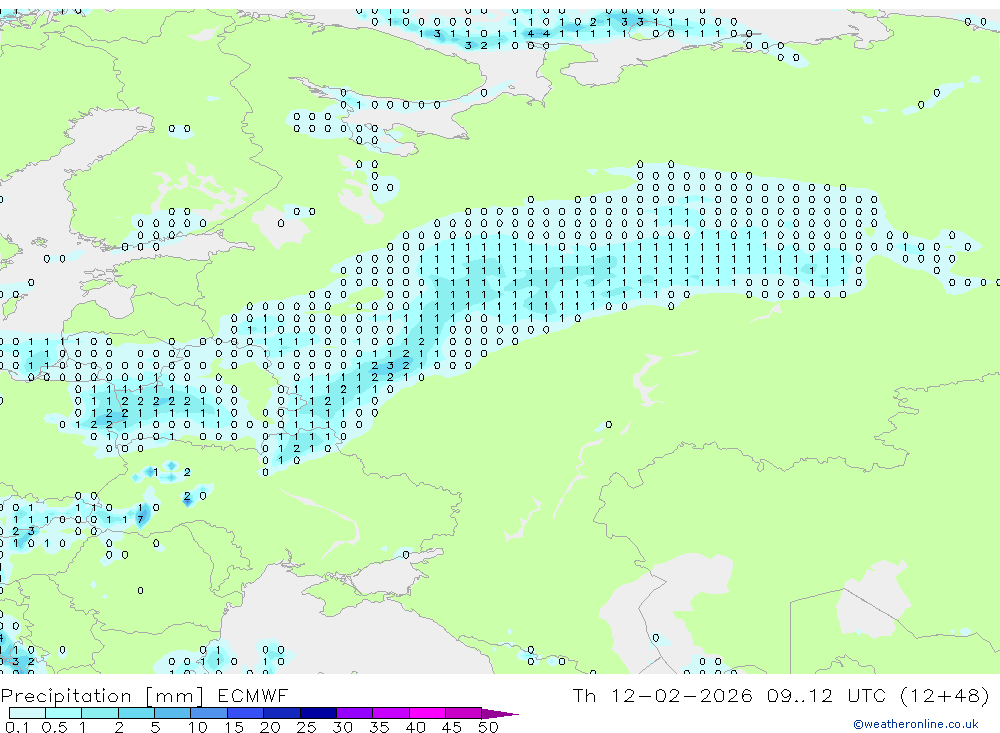Open the weatheronline.co.uk credit link
Screen dimensions: 1000x733
(x=916, y=724)
